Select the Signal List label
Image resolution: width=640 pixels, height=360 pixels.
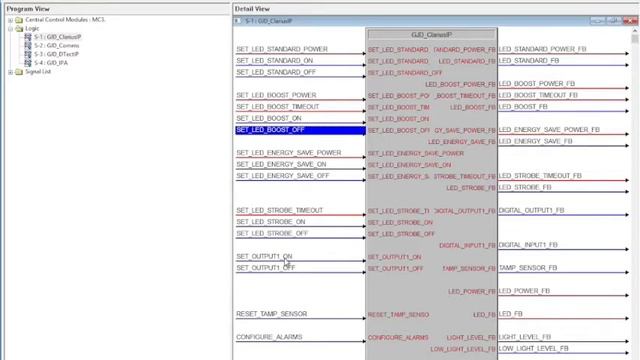[38, 71]
